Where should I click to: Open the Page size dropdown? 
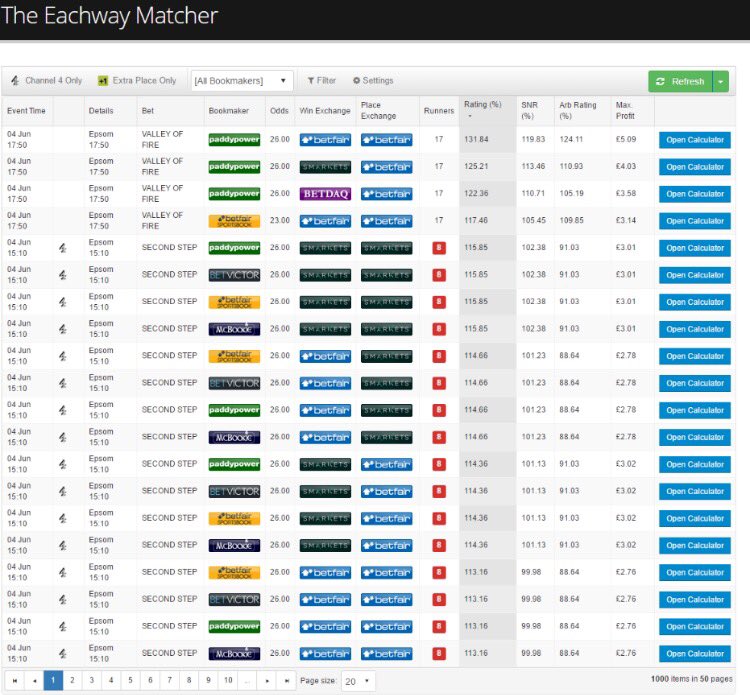358,681
